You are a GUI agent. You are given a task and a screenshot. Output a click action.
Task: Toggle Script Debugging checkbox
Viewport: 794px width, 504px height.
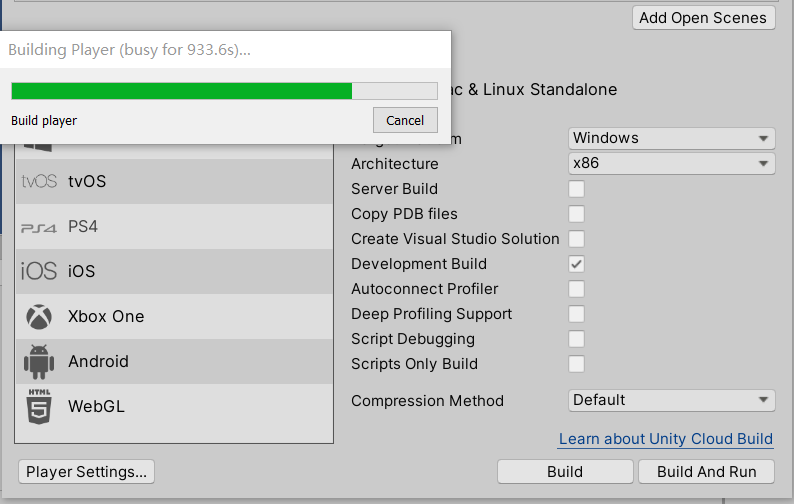(x=576, y=339)
